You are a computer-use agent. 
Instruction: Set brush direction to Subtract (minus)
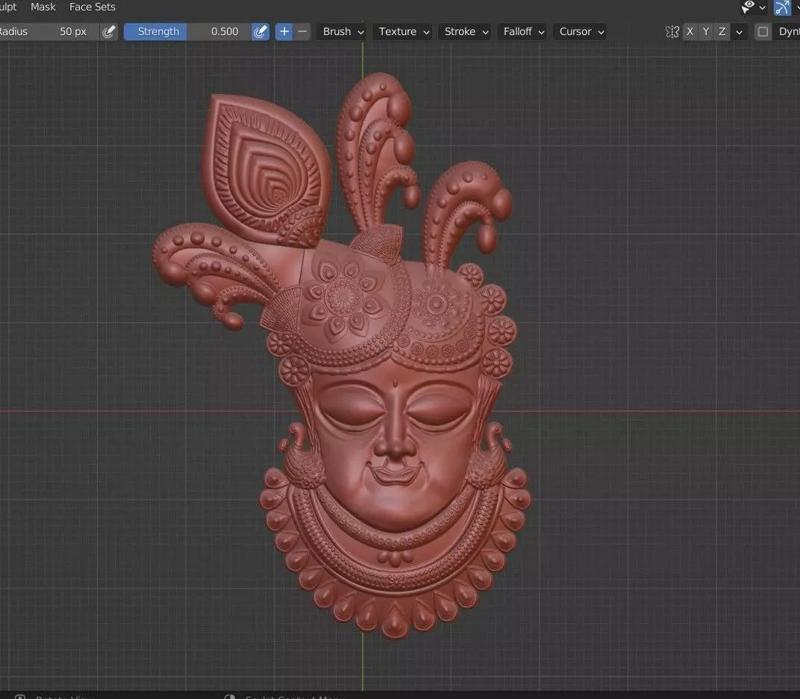(x=303, y=32)
